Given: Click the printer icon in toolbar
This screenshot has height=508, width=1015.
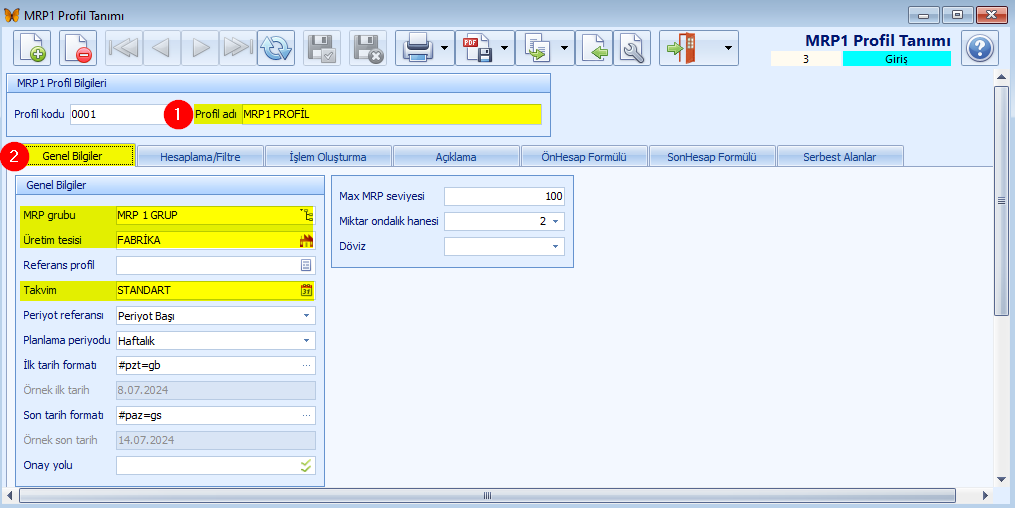Looking at the screenshot, I should pyautogui.click(x=416, y=48).
